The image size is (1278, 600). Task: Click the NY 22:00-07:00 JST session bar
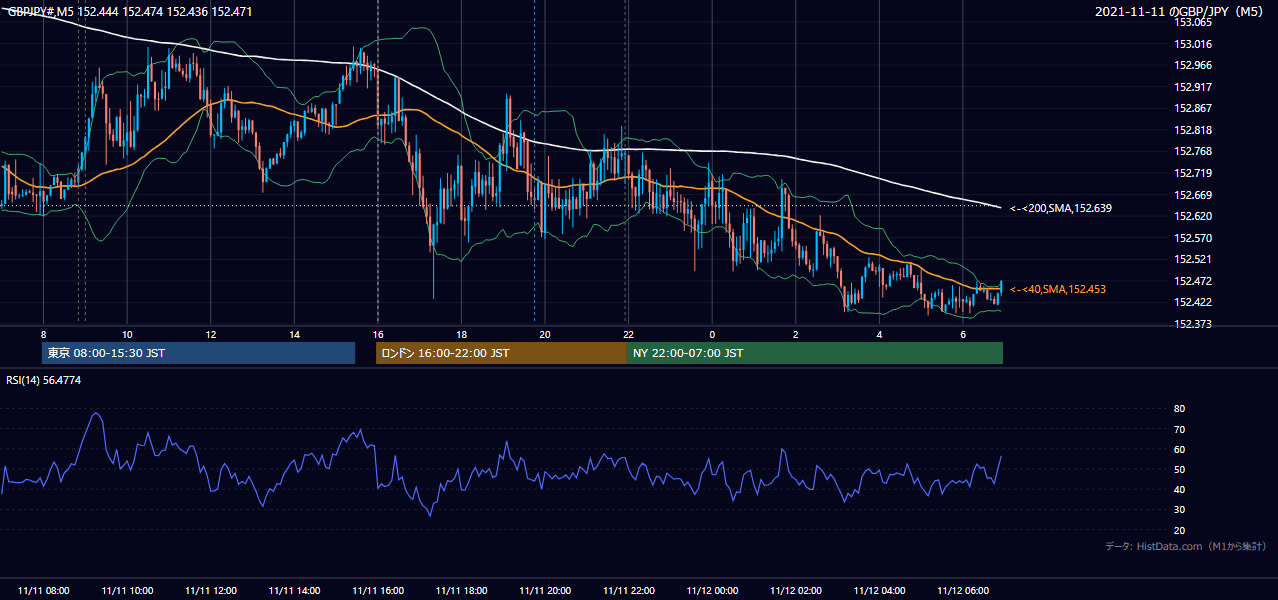(x=815, y=353)
